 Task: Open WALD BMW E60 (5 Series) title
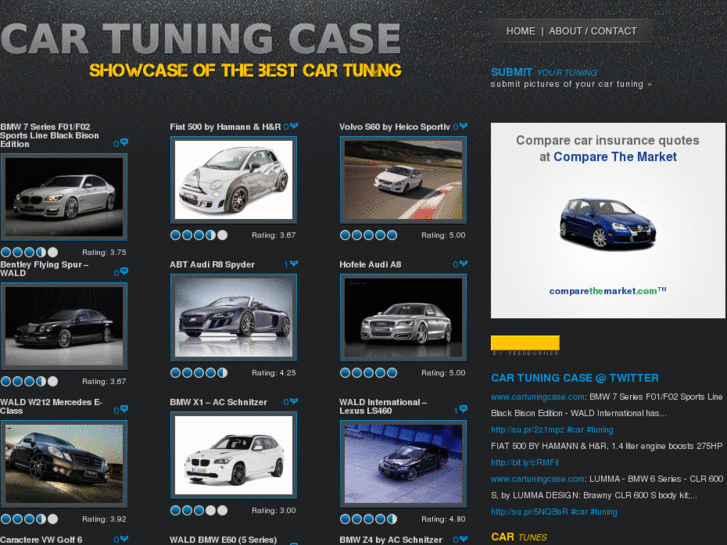[223, 540]
